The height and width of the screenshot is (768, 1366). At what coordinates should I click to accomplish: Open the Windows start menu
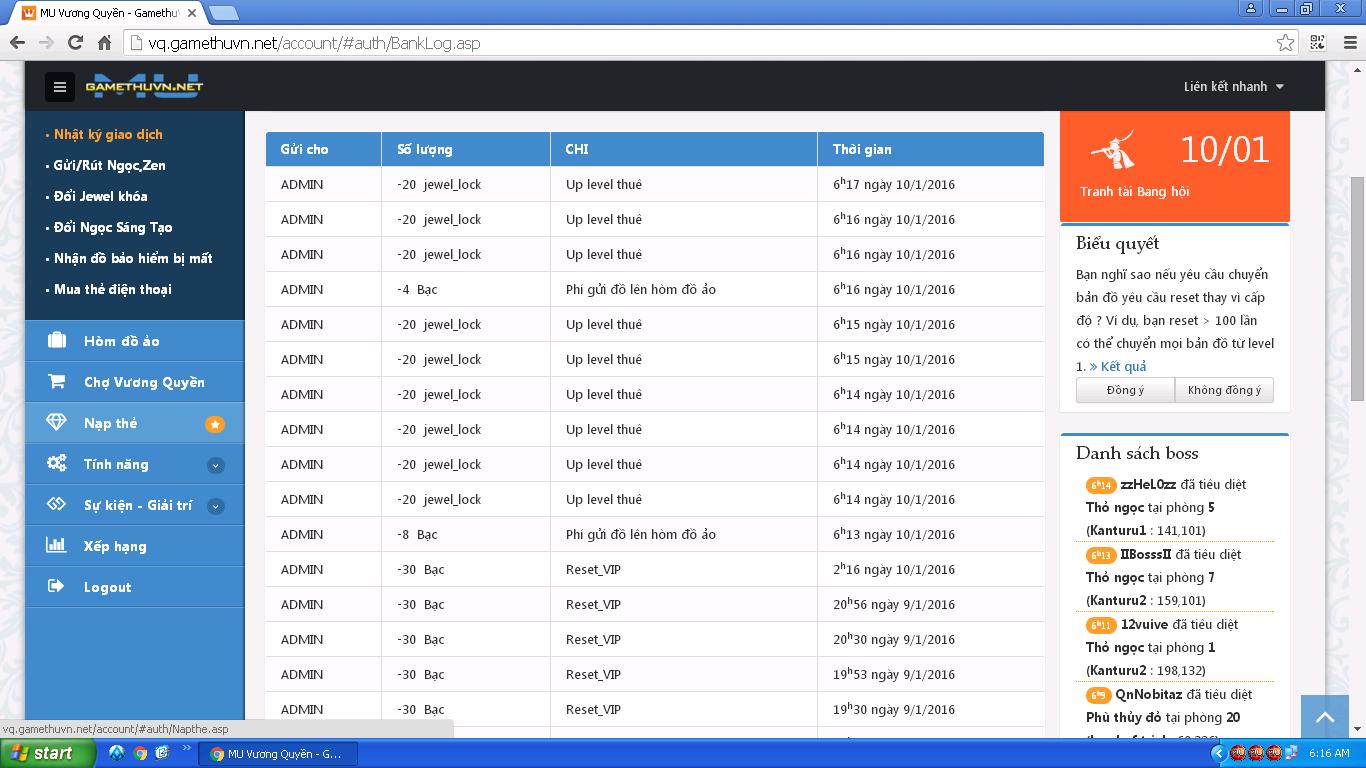tap(47, 753)
